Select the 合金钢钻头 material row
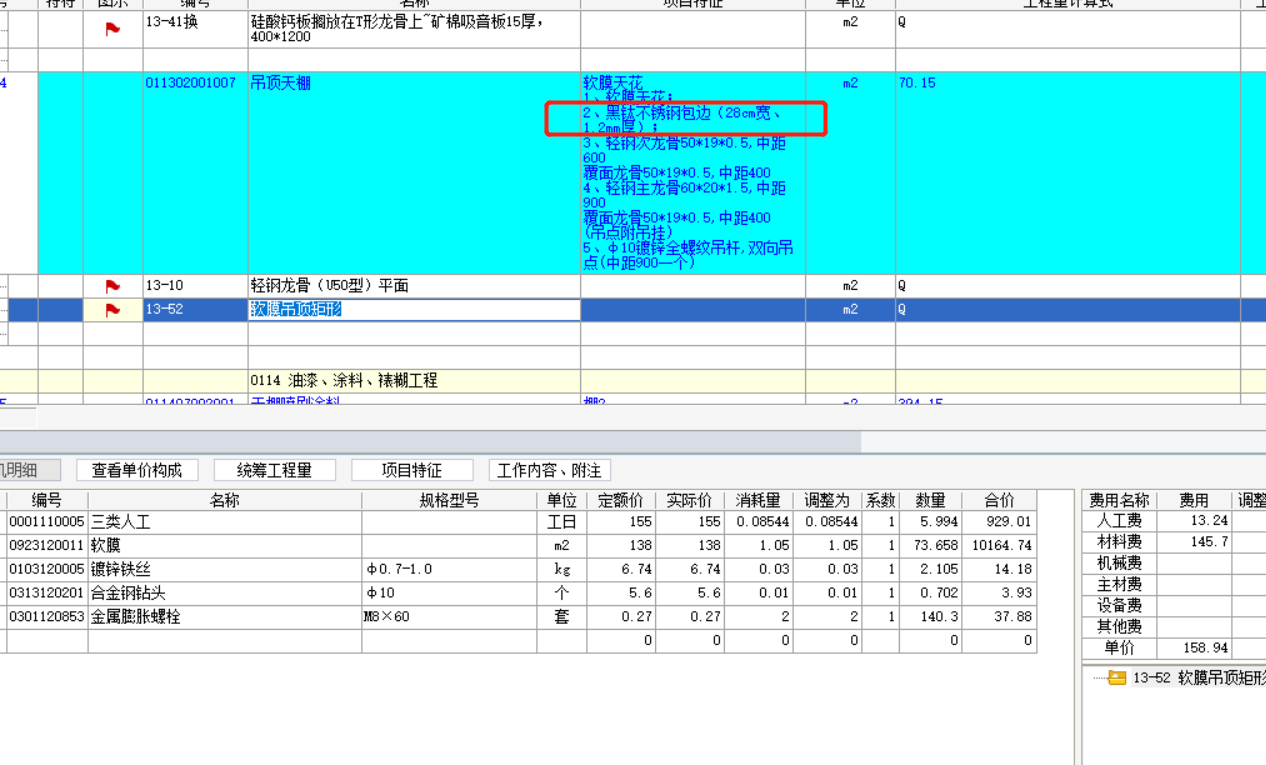 [129, 593]
